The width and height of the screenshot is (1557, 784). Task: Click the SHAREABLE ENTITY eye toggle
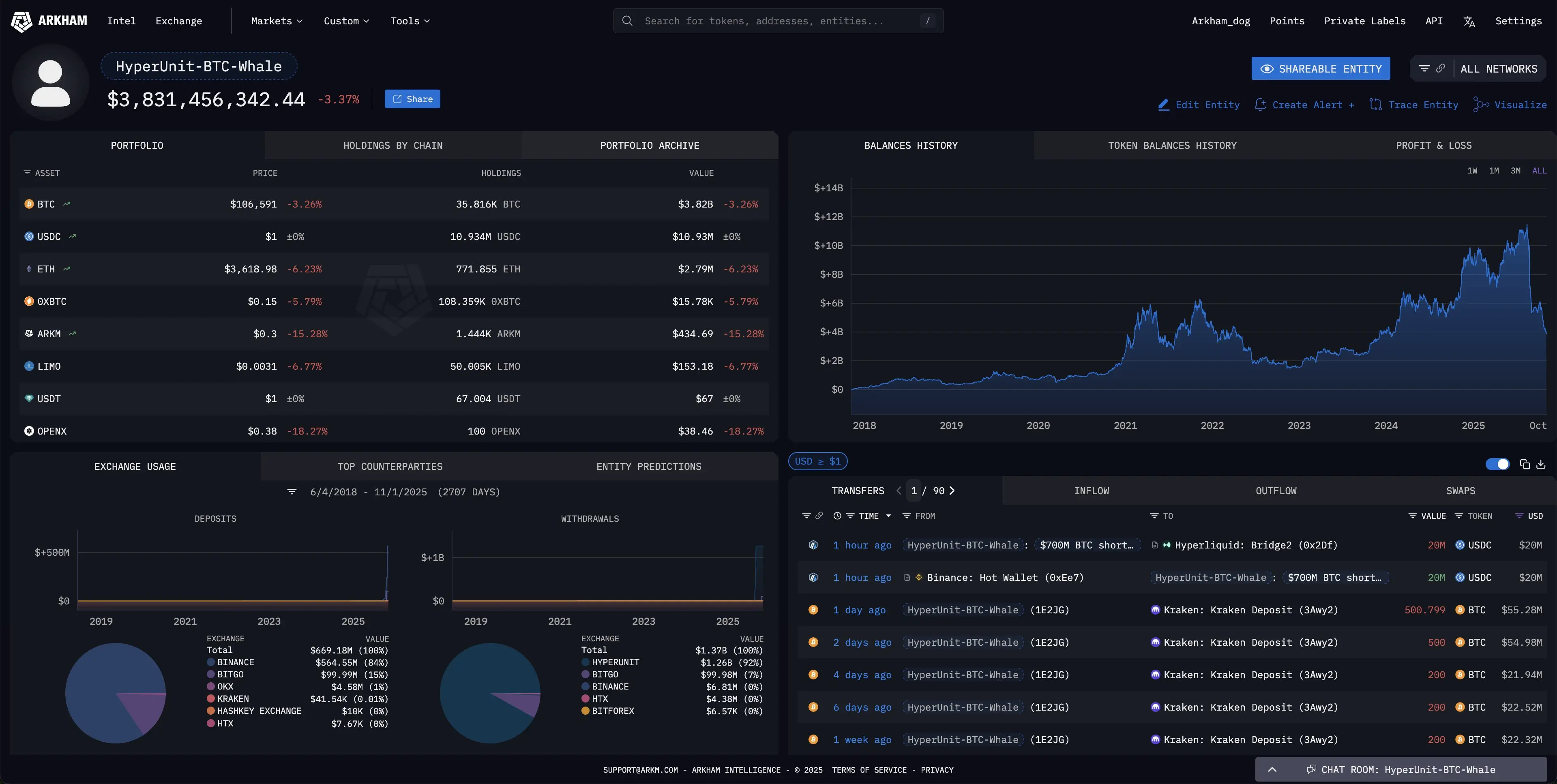(x=1267, y=68)
